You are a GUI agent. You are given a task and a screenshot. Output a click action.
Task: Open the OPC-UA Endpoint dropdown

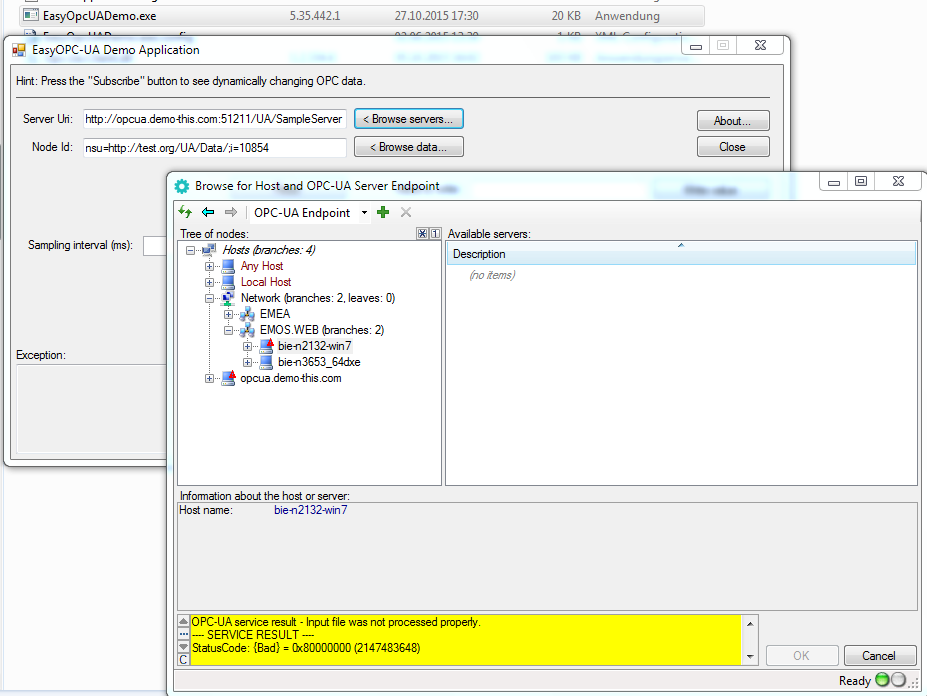364,212
